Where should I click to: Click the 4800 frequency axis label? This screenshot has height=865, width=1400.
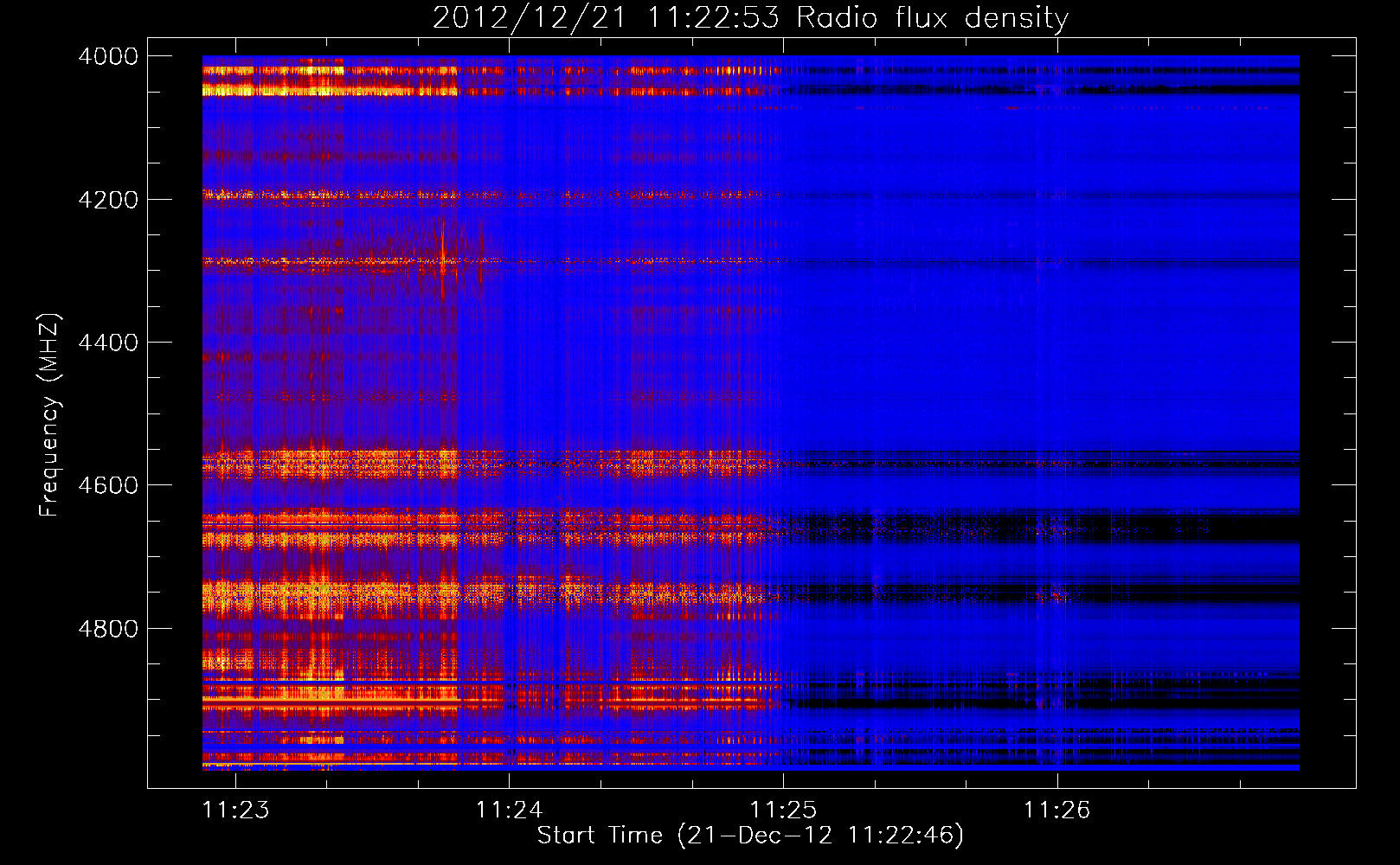108,629
